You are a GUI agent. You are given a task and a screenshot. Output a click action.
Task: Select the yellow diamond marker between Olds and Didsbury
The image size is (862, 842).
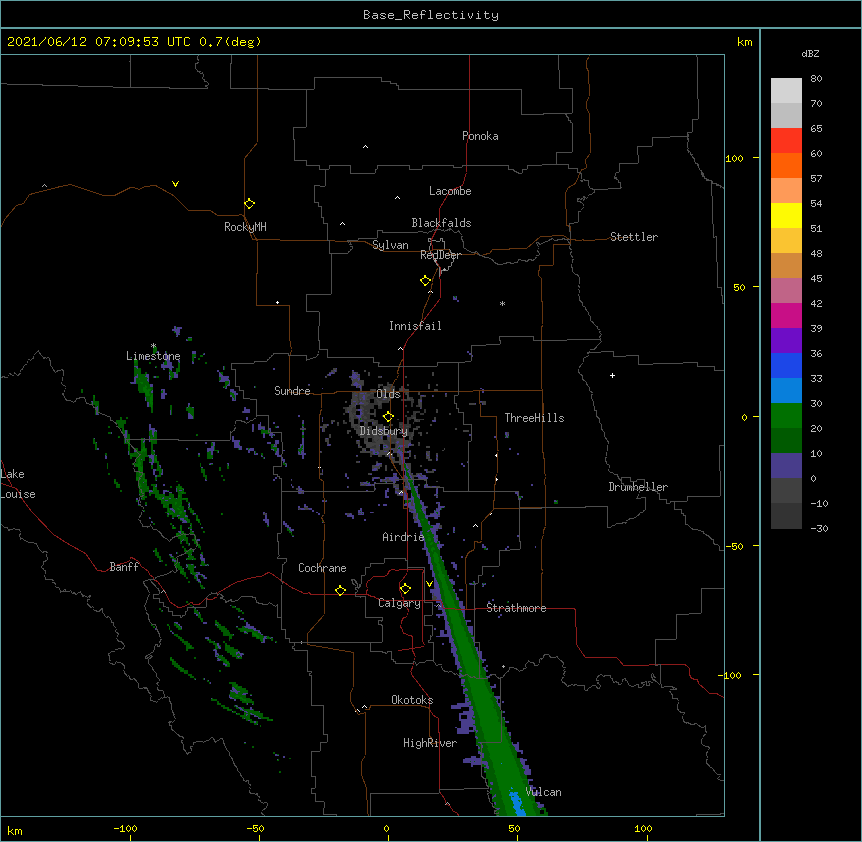[x=388, y=416]
